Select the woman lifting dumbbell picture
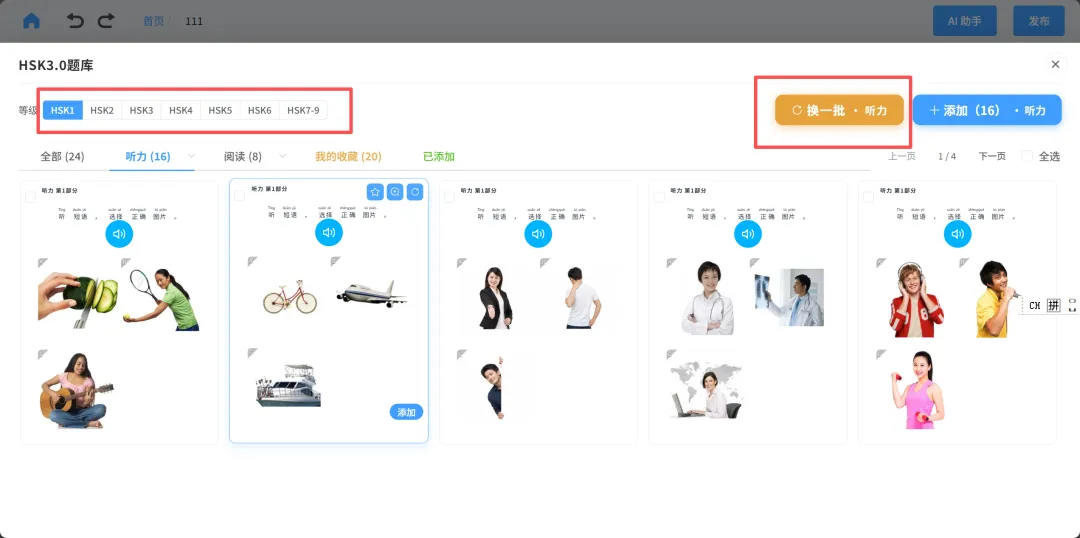1080x538 pixels. coord(920,390)
